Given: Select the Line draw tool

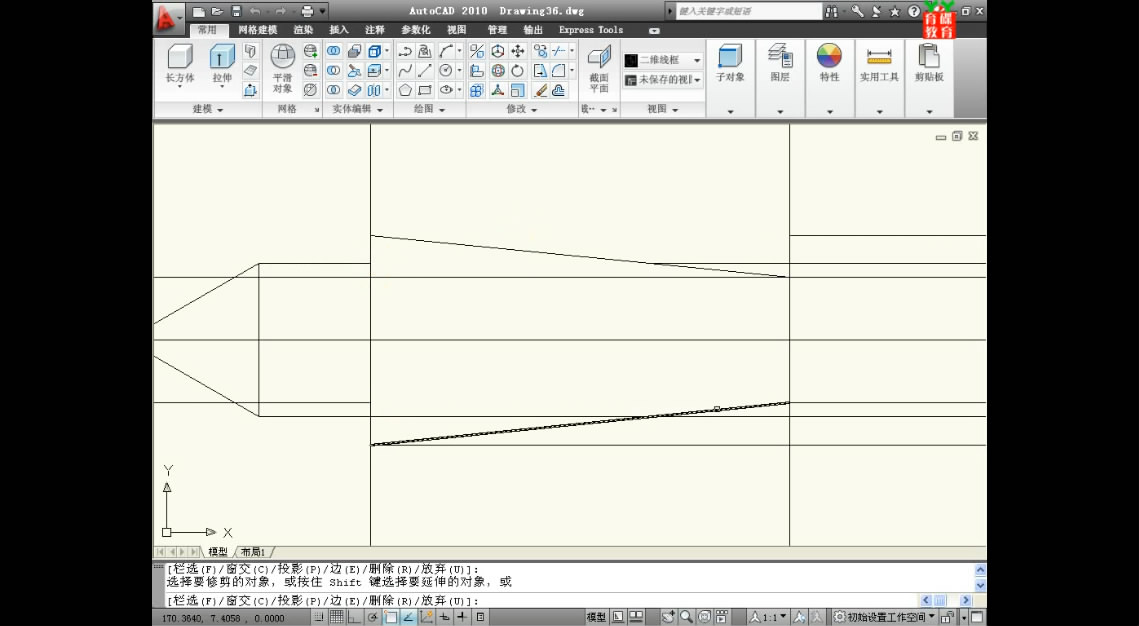Looking at the screenshot, I should pos(425,70).
